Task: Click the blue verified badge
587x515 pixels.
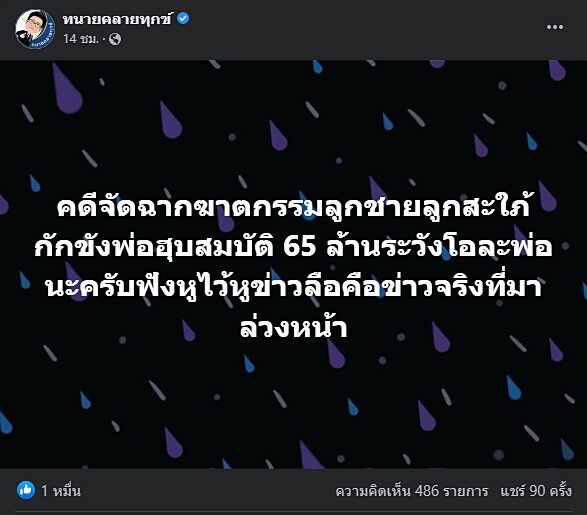Action: (x=183, y=18)
